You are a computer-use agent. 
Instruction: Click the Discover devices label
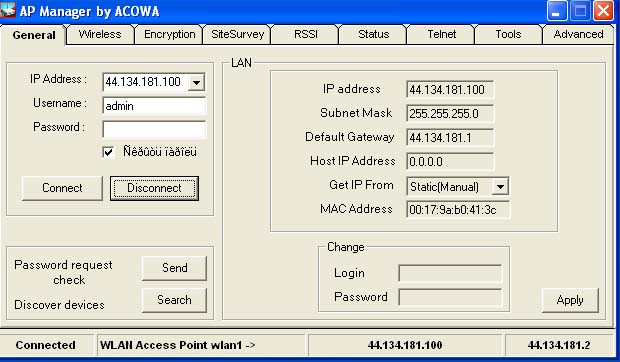tap(59, 305)
